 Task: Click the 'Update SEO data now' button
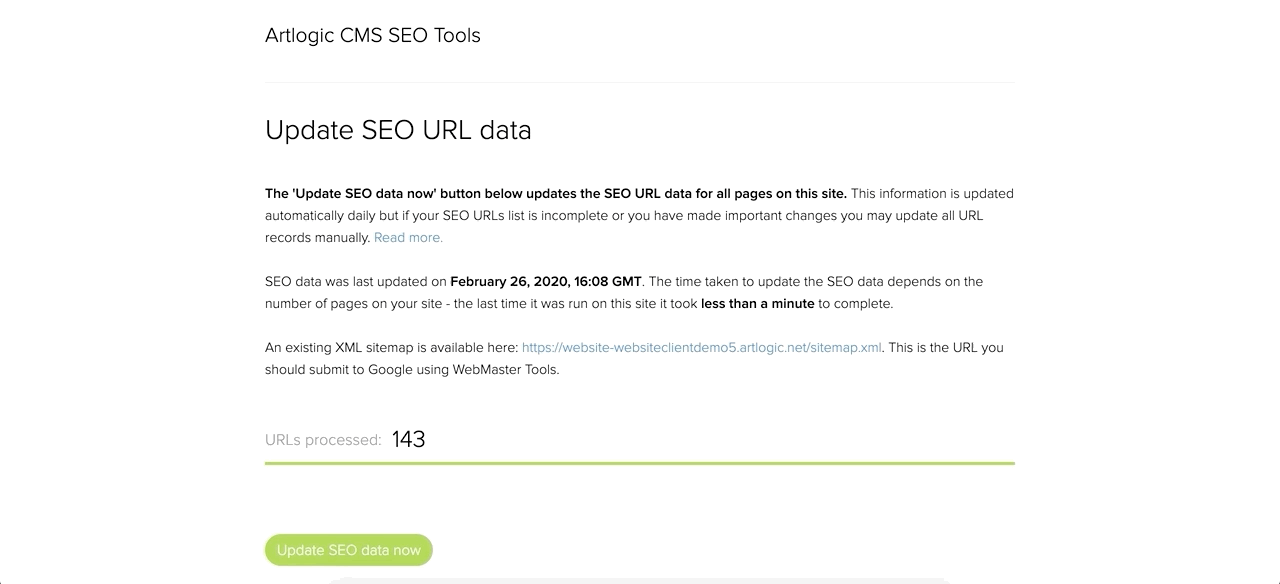coord(349,550)
